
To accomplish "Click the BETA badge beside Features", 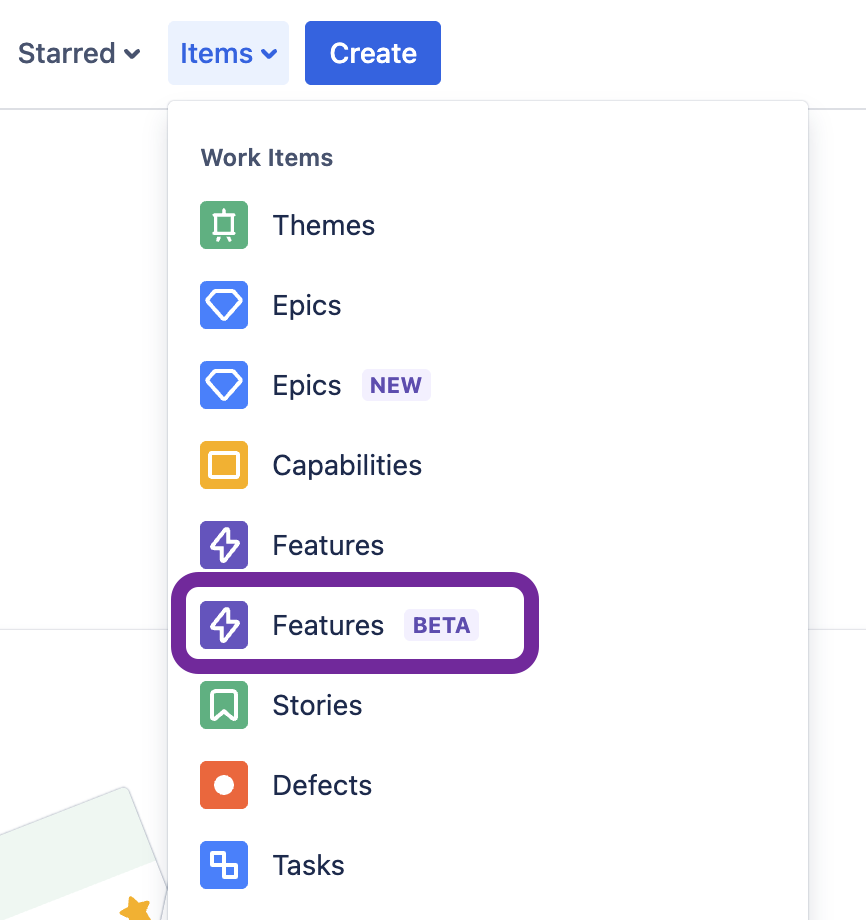I will pos(441,625).
